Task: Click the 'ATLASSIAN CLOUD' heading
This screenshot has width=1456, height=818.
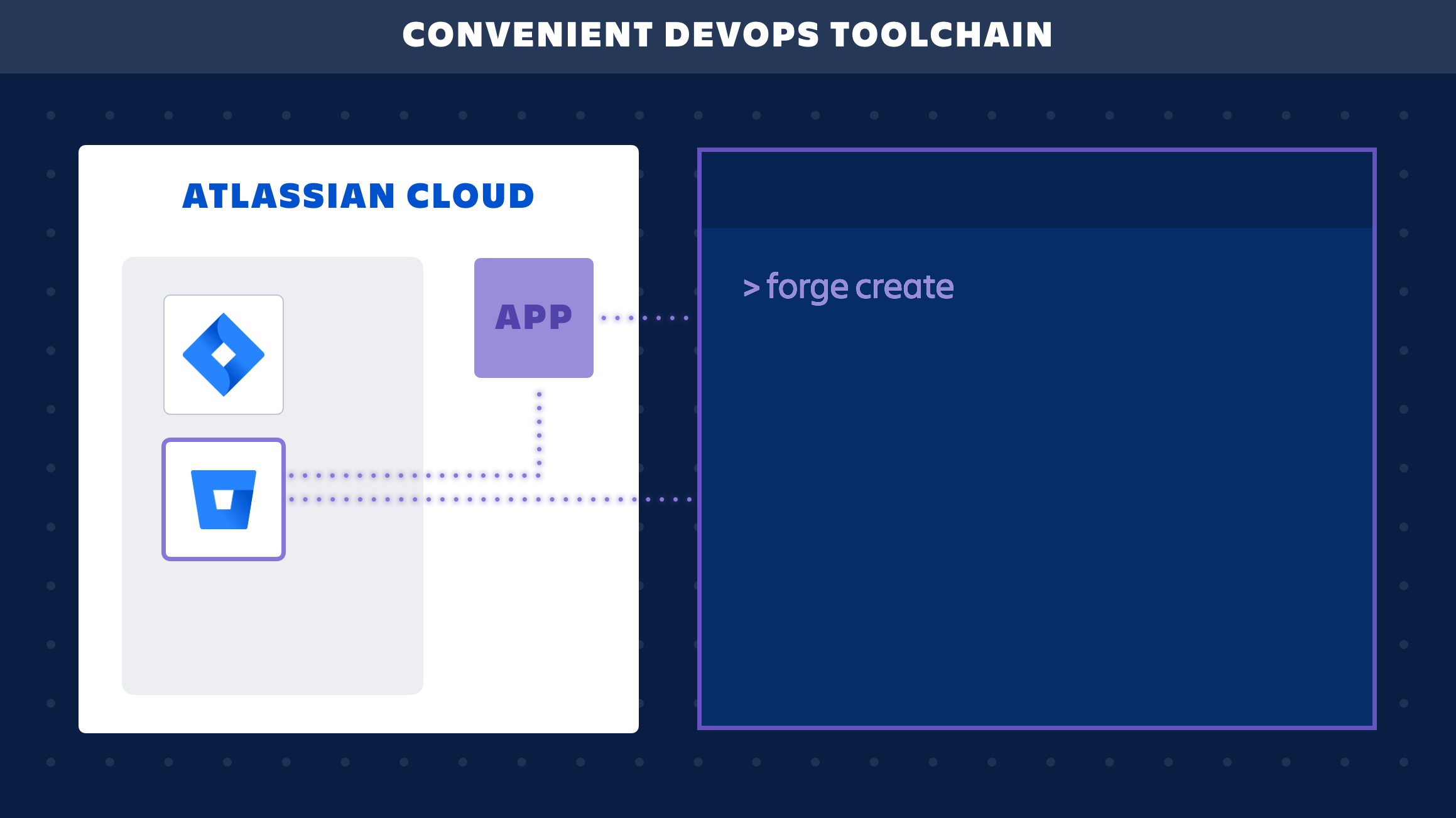Action: coord(358,196)
